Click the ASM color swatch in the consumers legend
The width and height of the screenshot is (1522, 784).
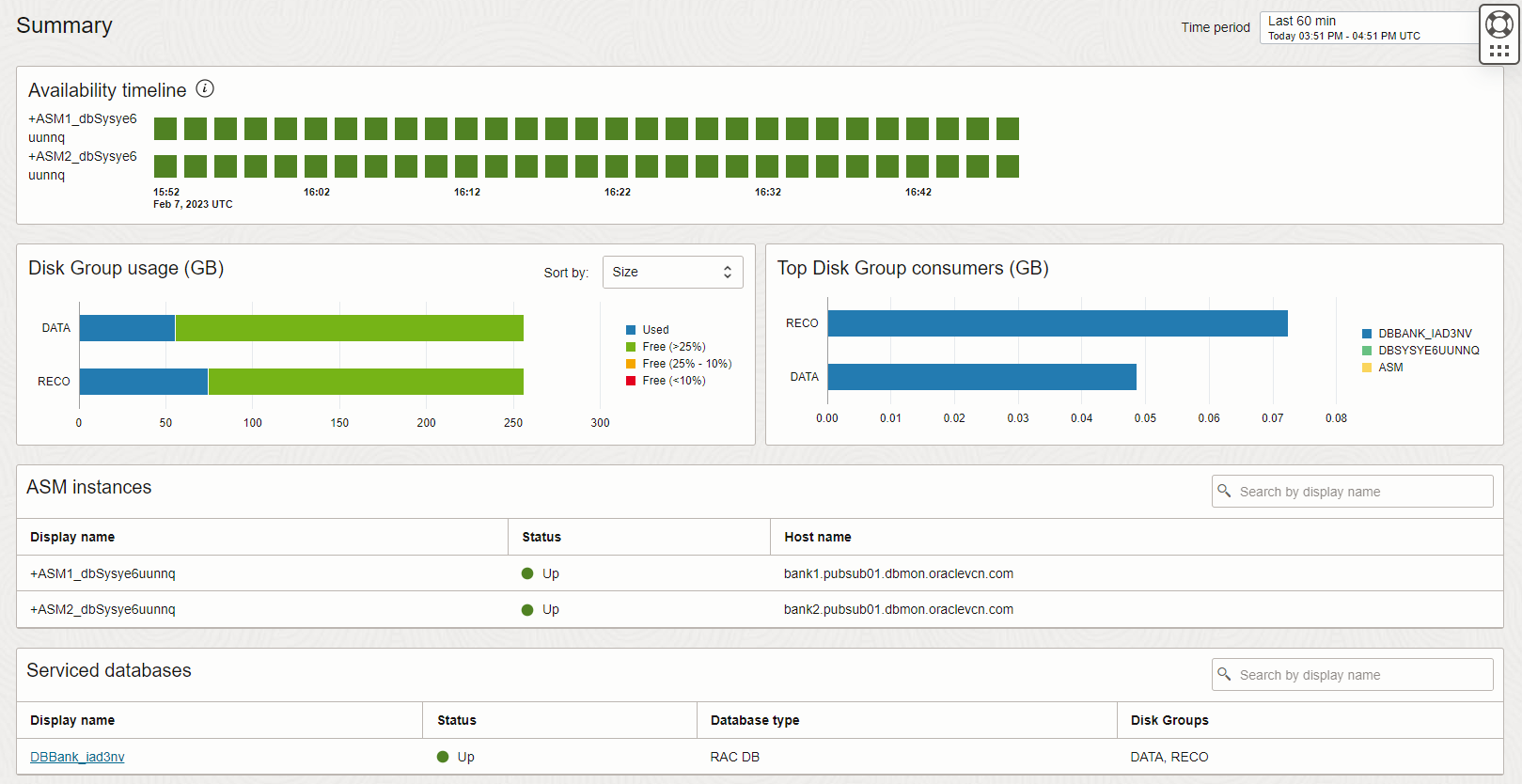coord(1367,368)
